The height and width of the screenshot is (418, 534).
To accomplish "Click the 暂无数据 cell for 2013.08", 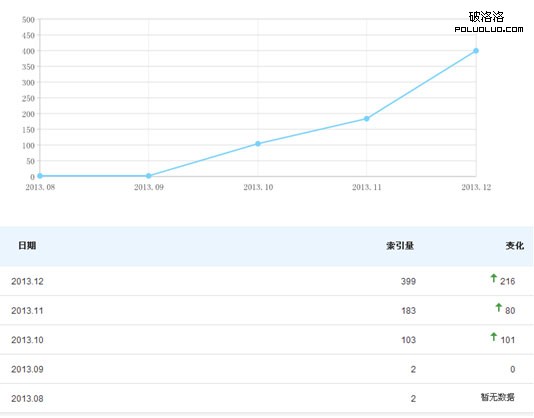I will click(x=498, y=397).
